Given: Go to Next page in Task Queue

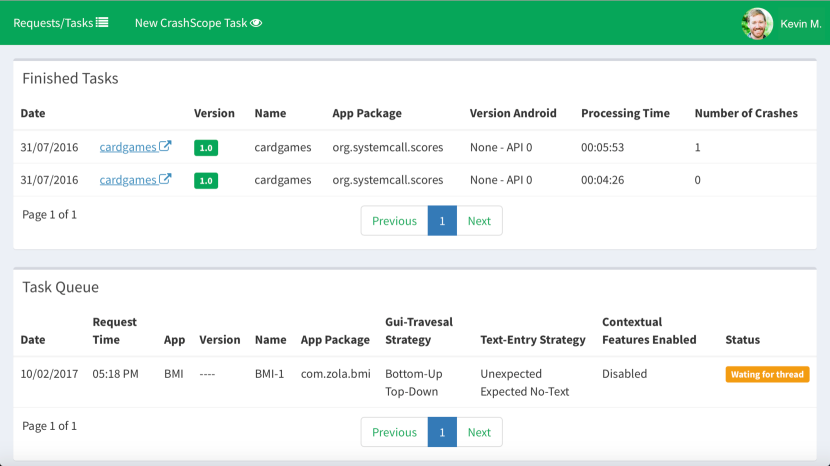Looking at the screenshot, I should point(479,432).
